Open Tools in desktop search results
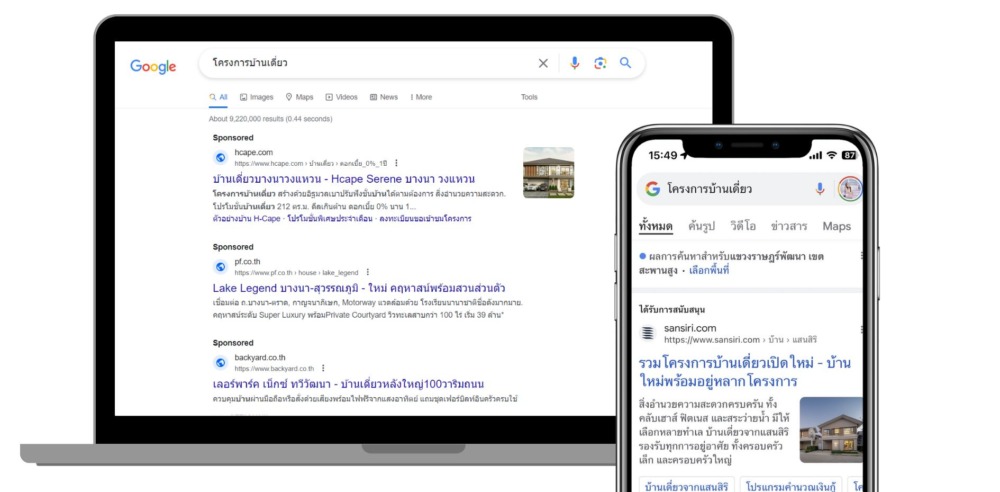Screen dimensions: 1000x492 click(x=529, y=97)
